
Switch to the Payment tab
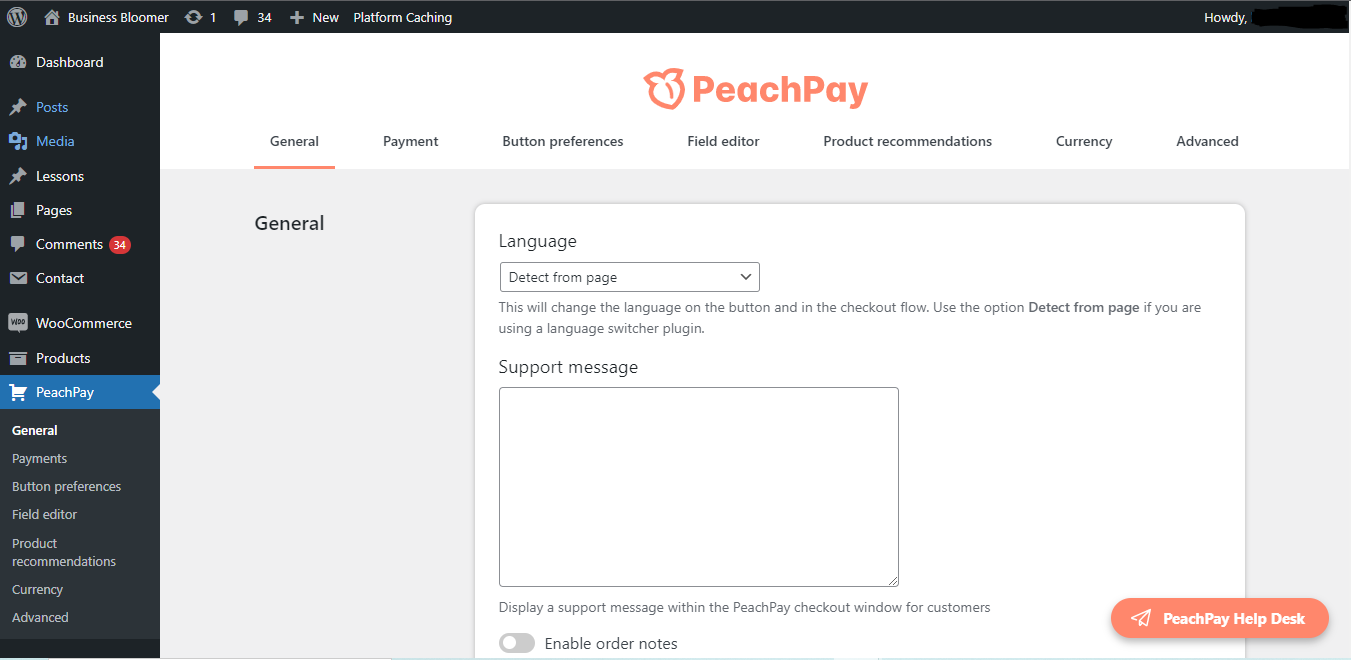tap(411, 141)
